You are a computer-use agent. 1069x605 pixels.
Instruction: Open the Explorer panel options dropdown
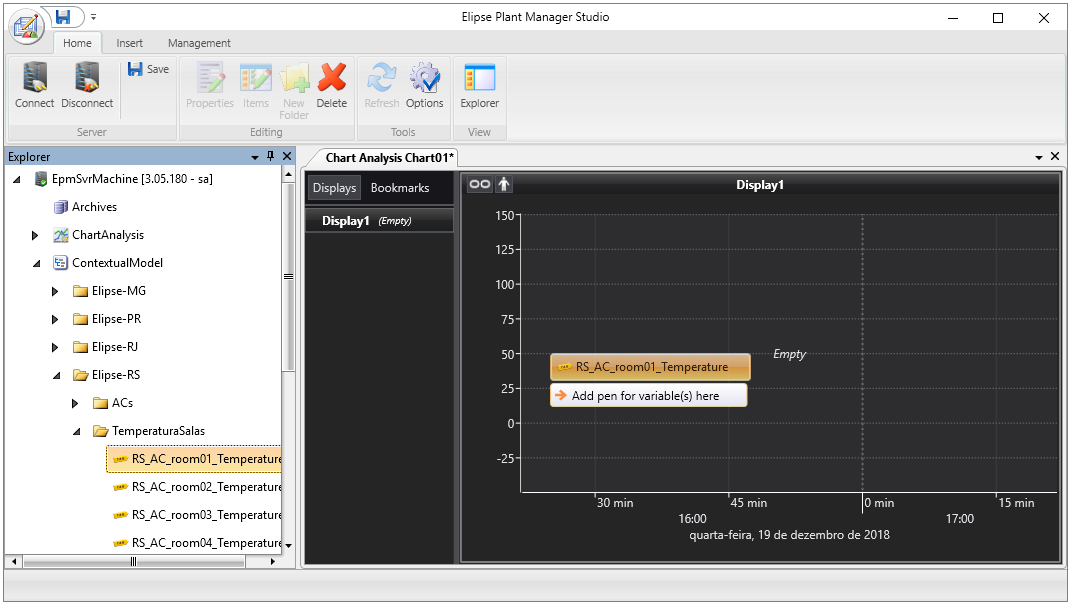[255, 157]
